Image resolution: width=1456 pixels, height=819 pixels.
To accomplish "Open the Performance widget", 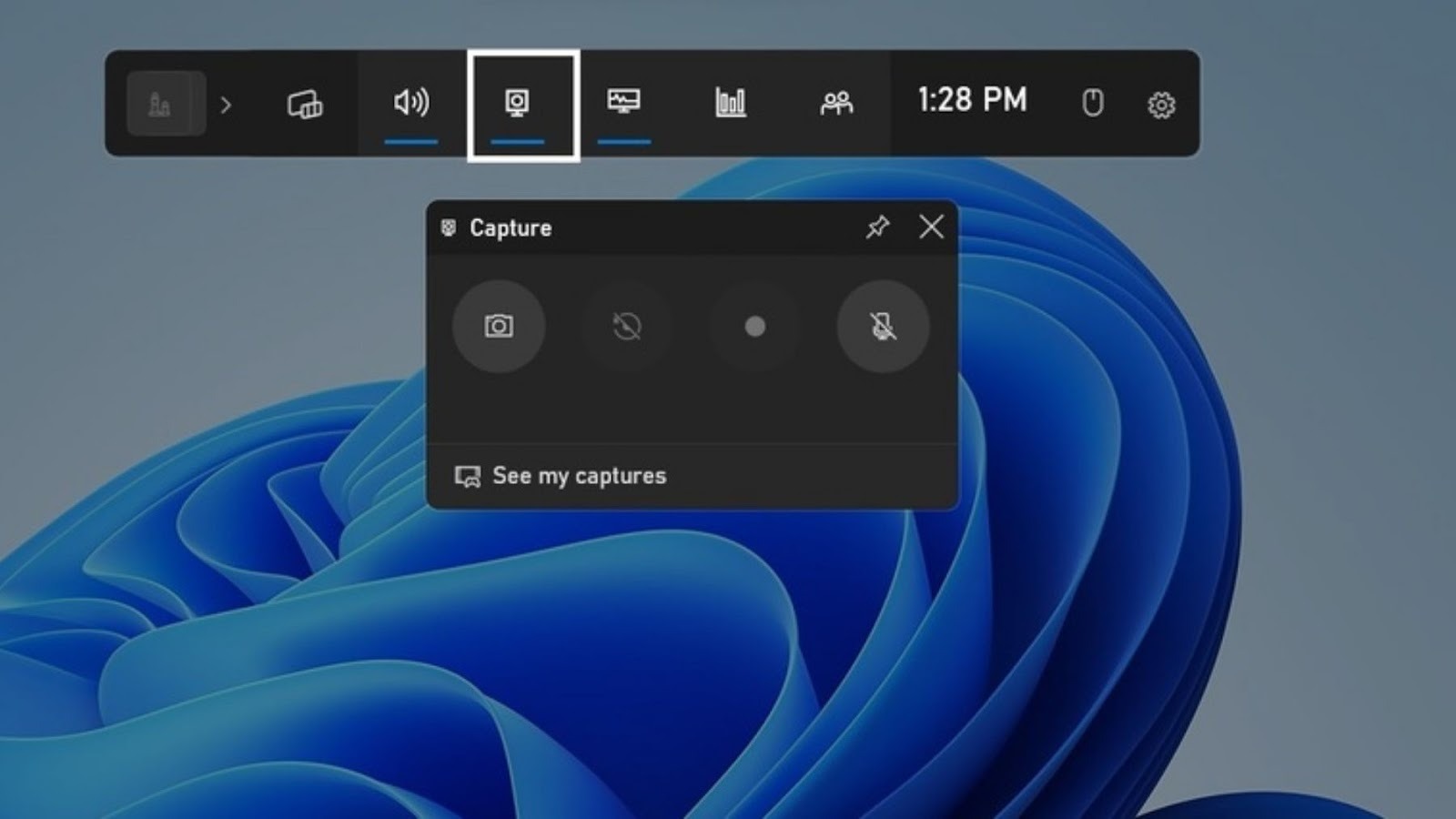I will (624, 103).
